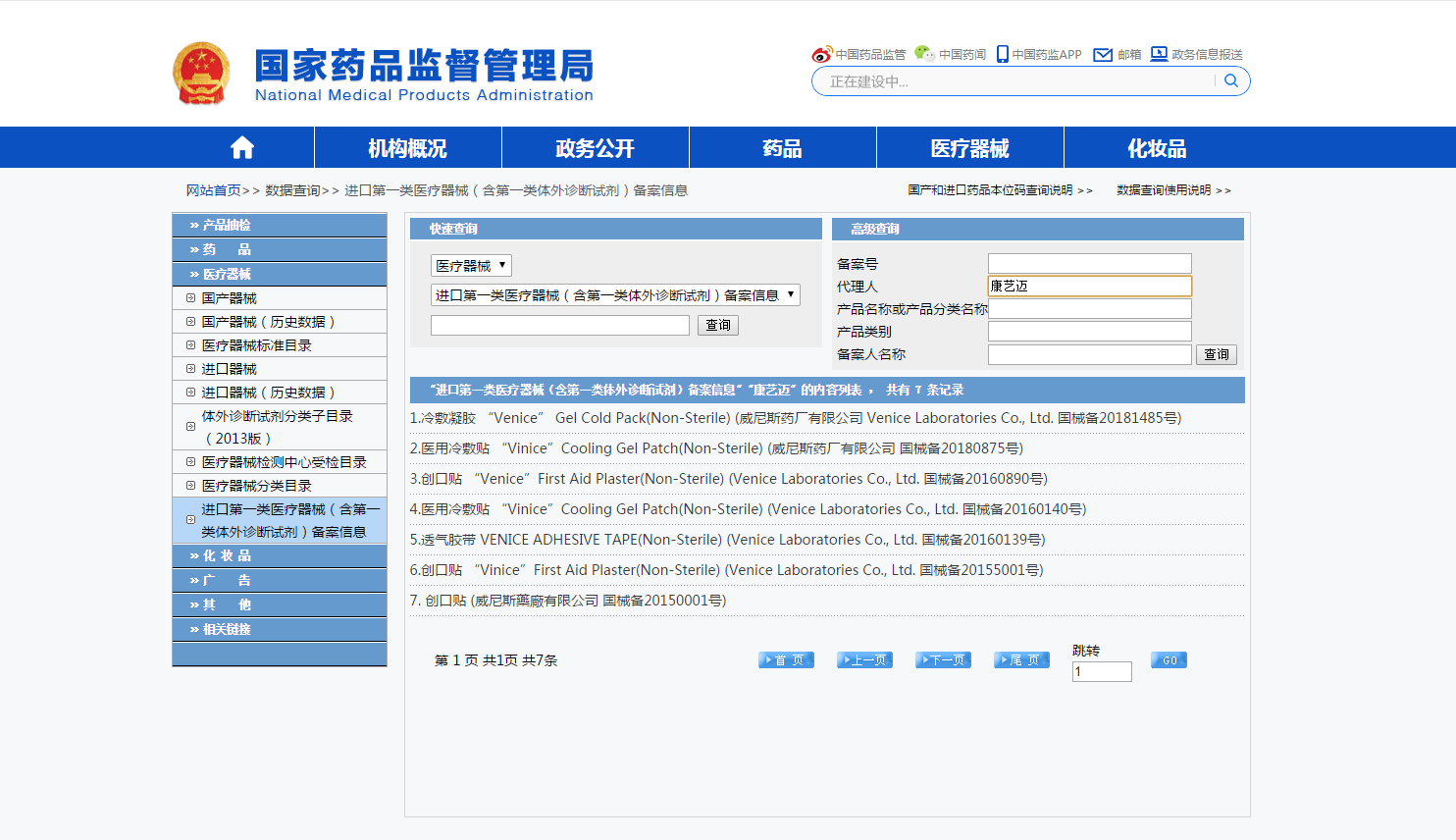This screenshot has width=1456, height=840.
Task: Click 网站首页 breadcrumb link
Action: point(213,190)
